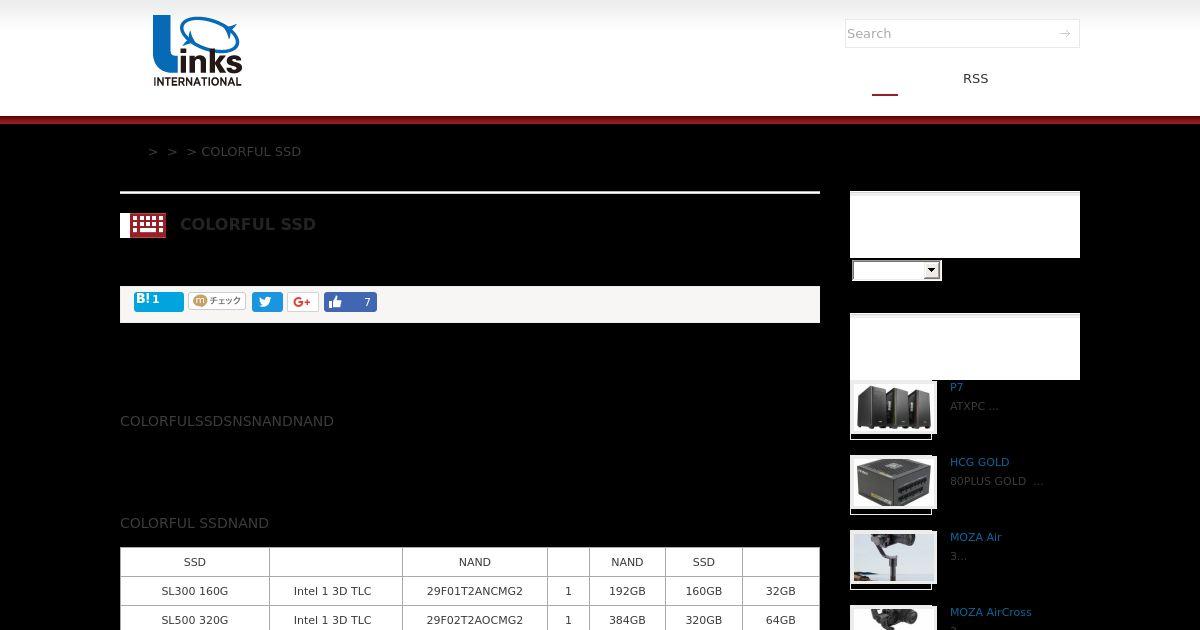
Task: Select the 64GB table cell
Action: [781, 618]
